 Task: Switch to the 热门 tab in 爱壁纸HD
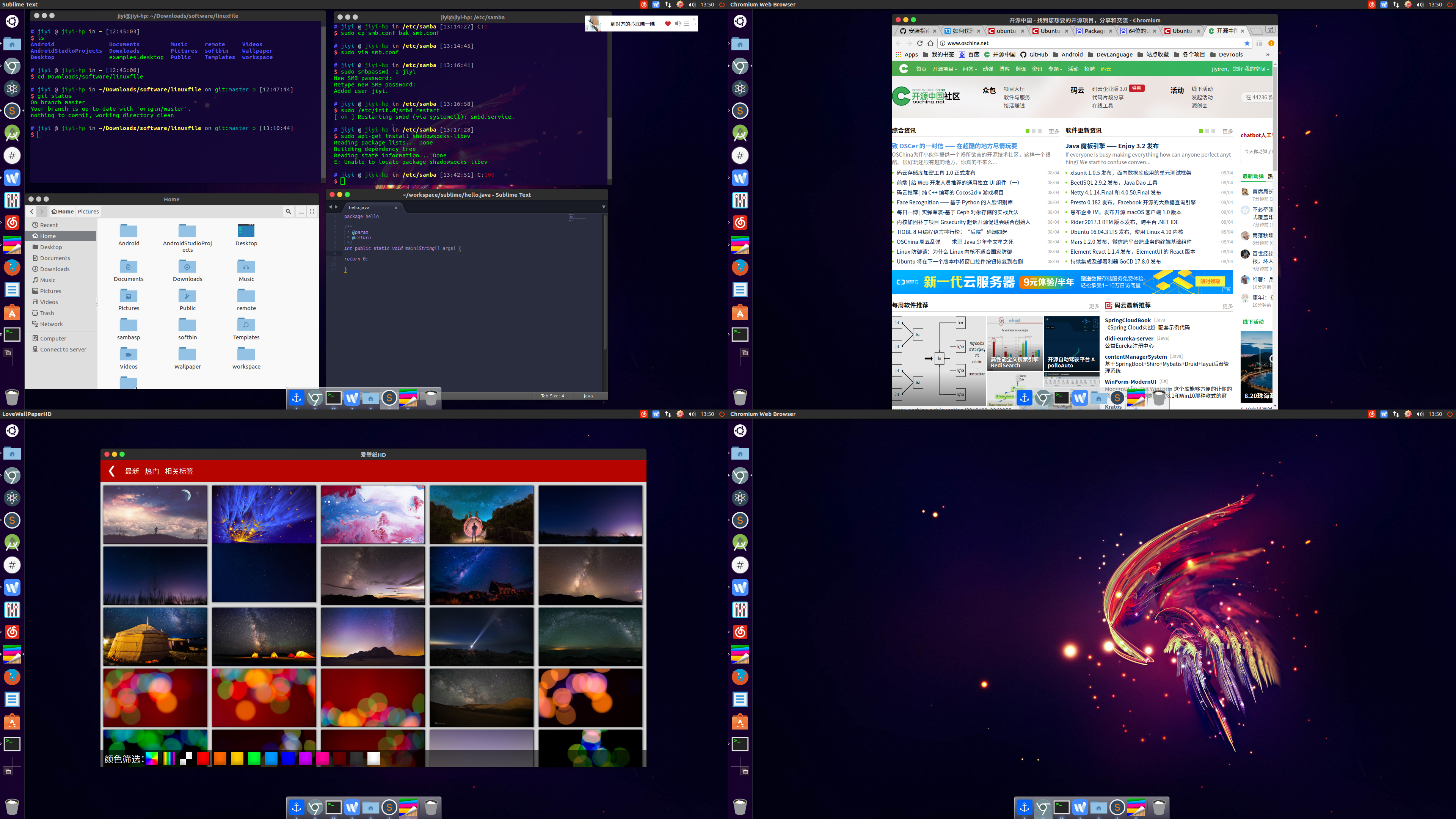click(x=152, y=471)
